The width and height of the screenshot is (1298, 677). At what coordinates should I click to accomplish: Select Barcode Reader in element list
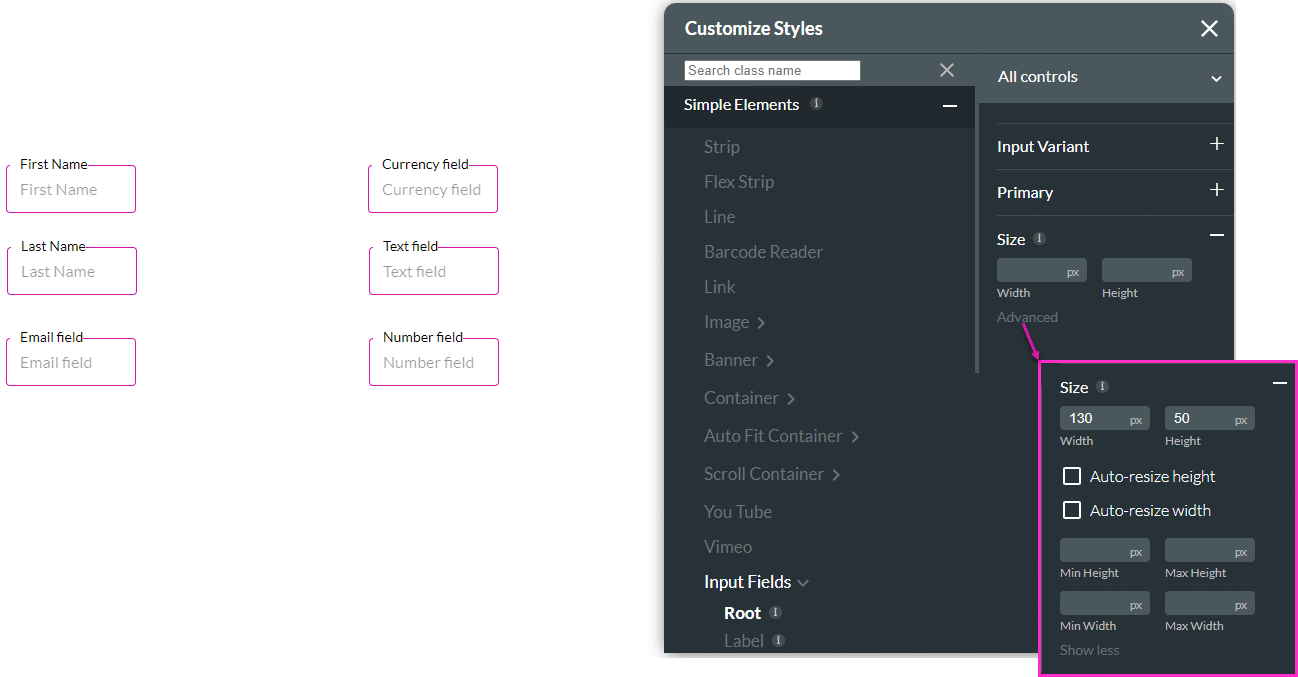763,252
